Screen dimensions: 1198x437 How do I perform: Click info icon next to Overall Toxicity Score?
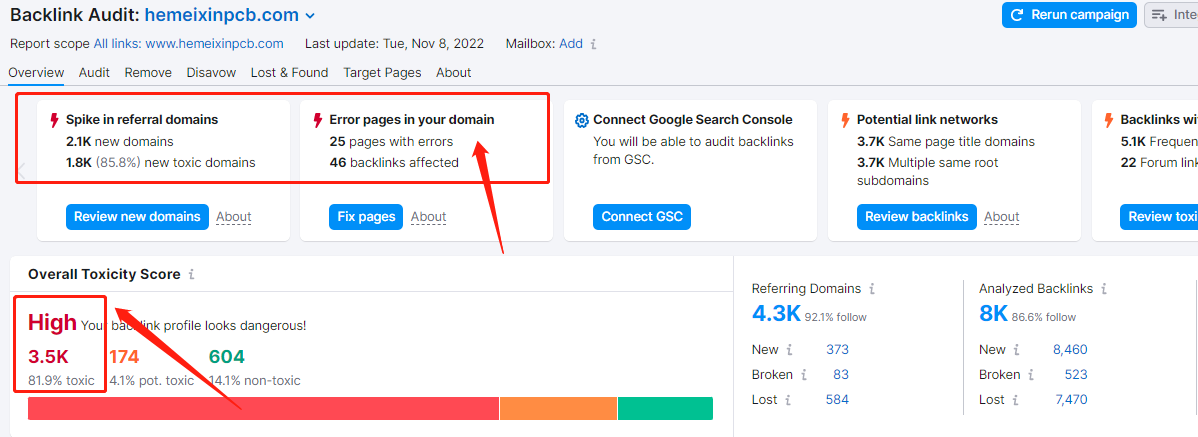192,274
